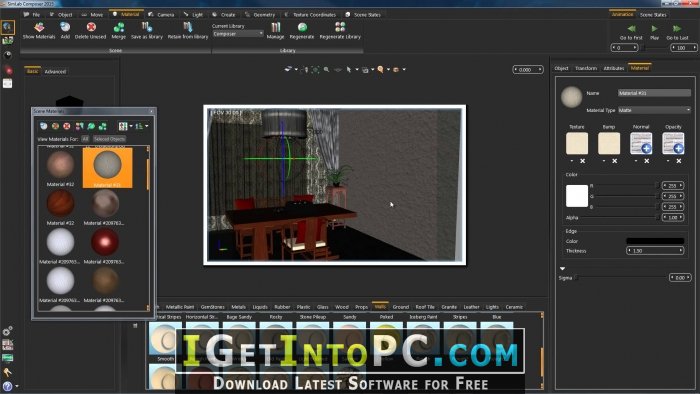Click Save as Library icon

pos(147,27)
